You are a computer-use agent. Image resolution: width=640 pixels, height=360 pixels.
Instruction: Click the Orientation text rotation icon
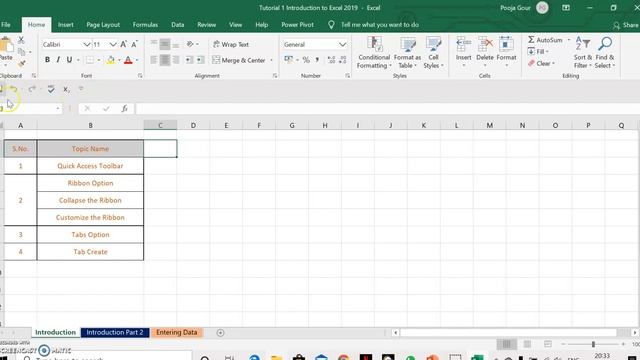tap(190, 44)
